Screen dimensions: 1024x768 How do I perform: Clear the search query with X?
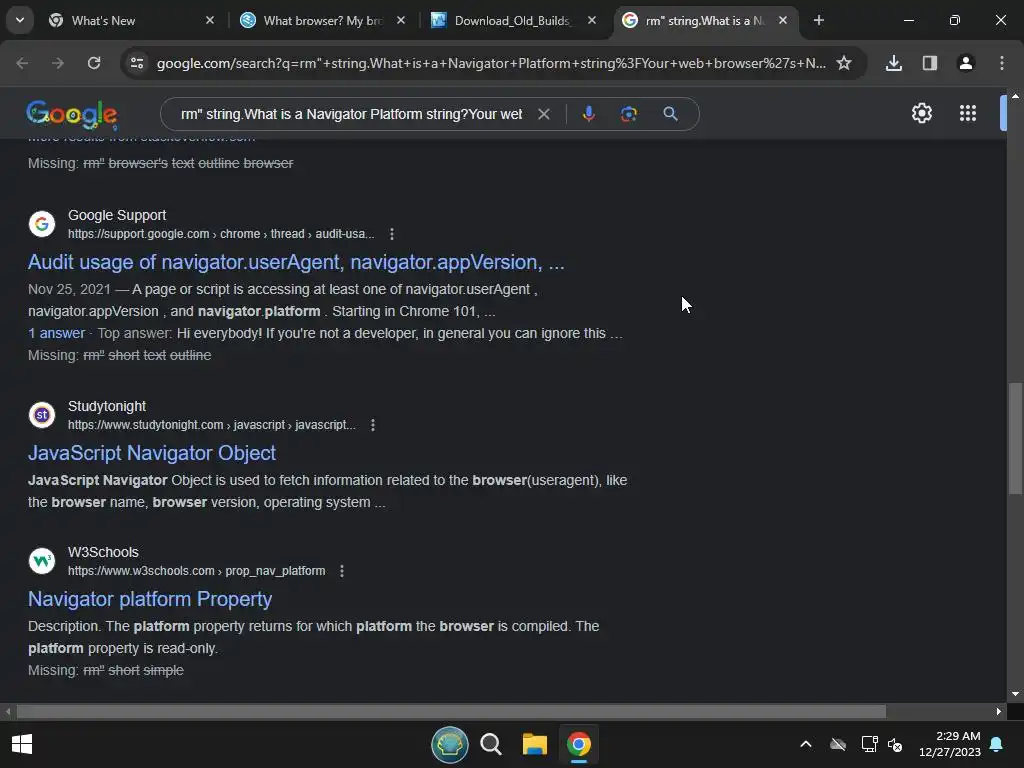pos(543,114)
